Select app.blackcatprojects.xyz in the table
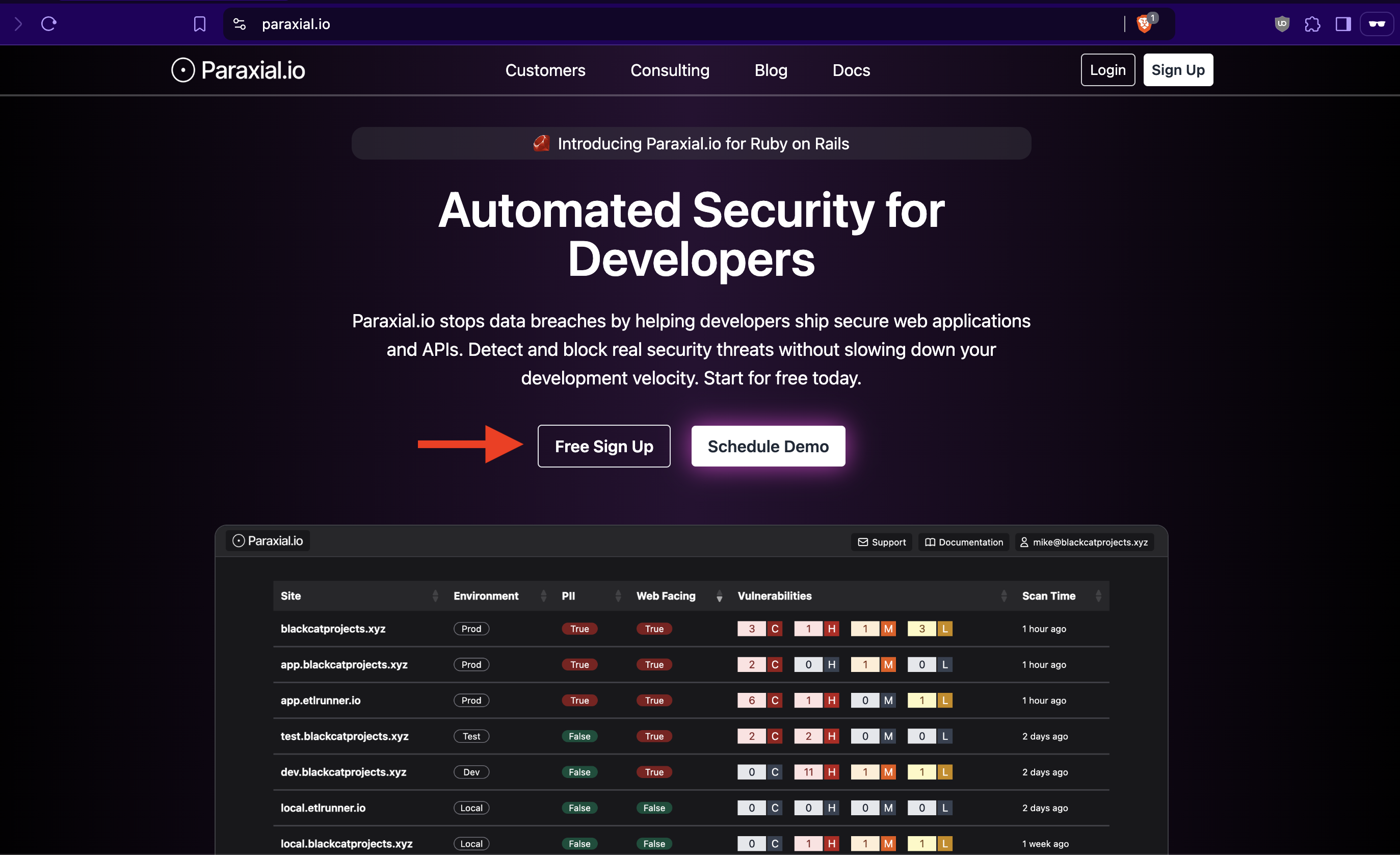Viewport: 1400px width, 855px height. tap(344, 664)
